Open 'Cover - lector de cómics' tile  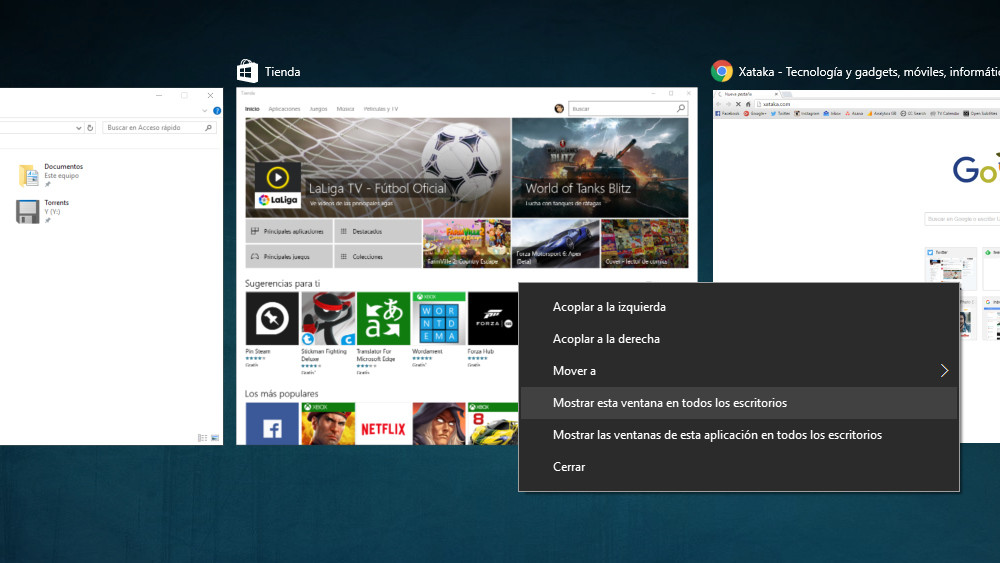tap(645, 244)
